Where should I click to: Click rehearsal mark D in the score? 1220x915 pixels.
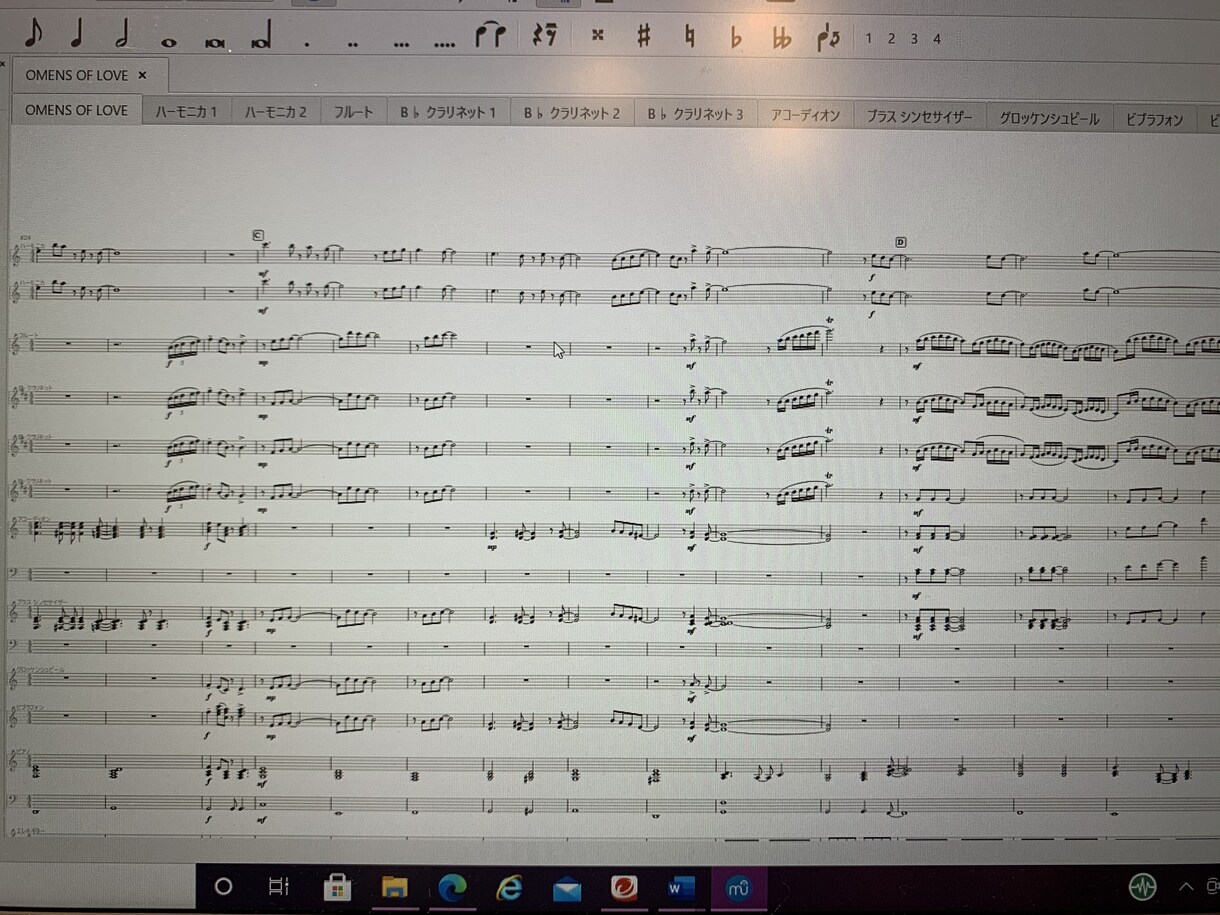click(x=900, y=242)
